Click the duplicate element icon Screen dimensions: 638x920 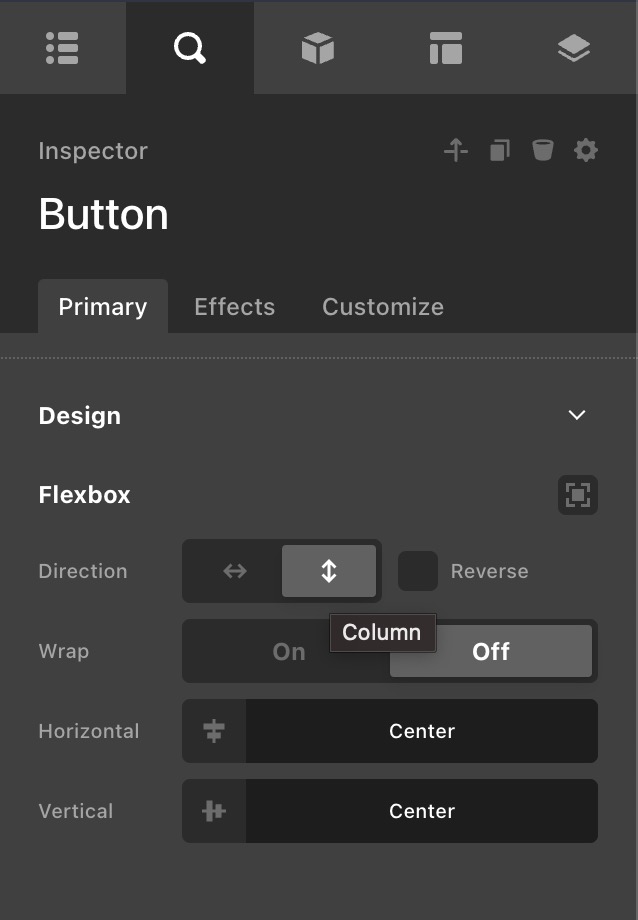point(500,151)
